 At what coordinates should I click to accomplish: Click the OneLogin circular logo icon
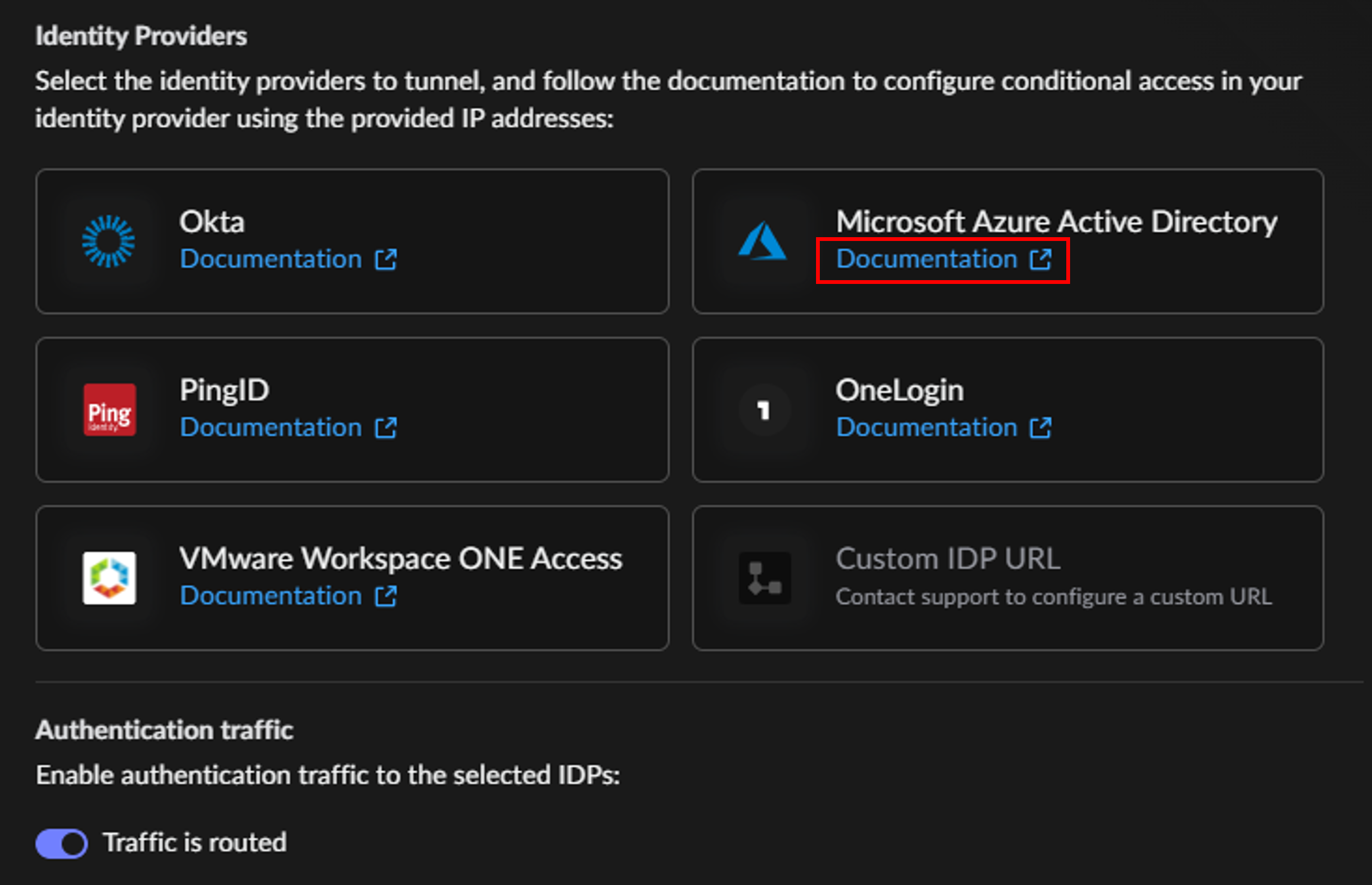click(x=764, y=410)
